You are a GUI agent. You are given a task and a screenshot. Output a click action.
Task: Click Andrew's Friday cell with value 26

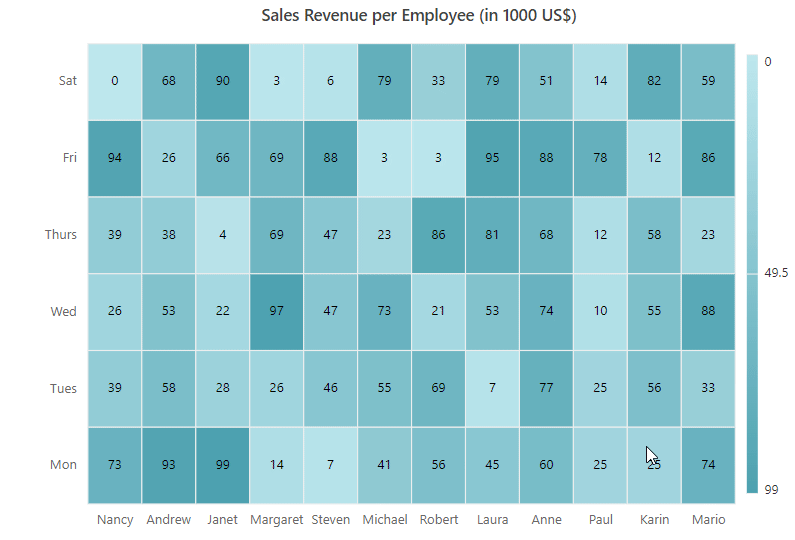[169, 158]
